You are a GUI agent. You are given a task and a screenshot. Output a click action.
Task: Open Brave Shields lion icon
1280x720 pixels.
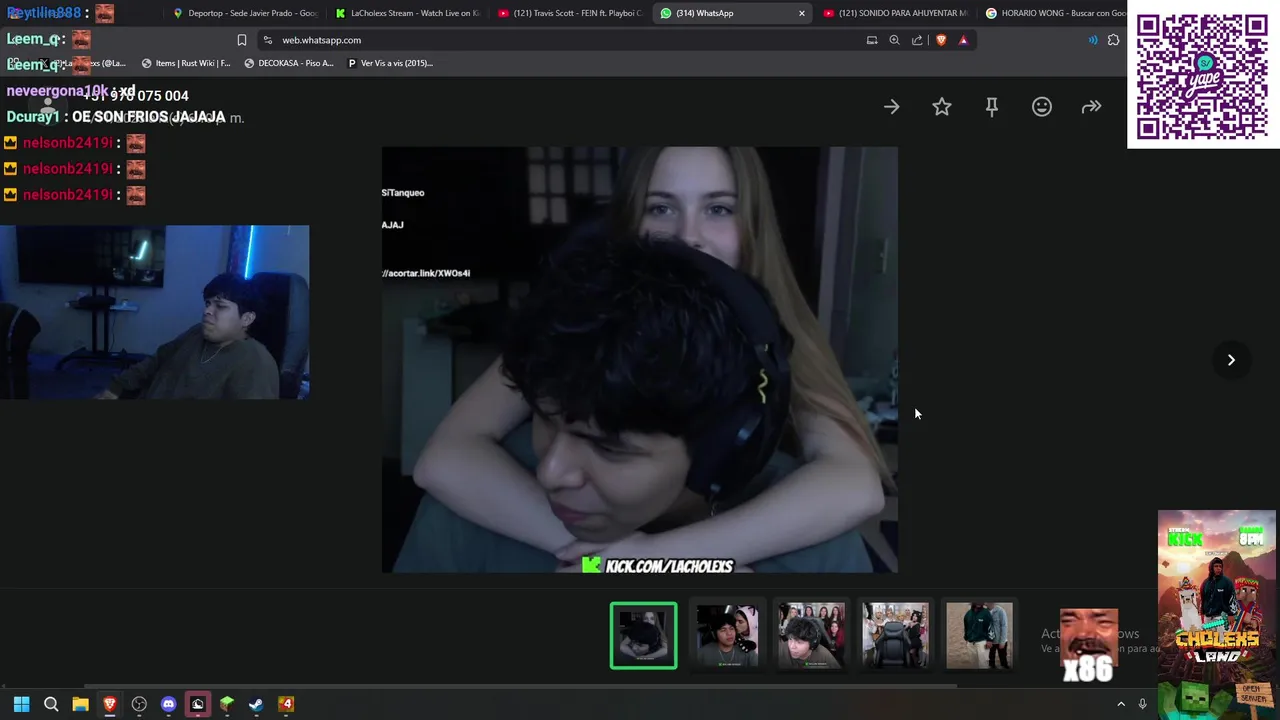click(x=941, y=40)
